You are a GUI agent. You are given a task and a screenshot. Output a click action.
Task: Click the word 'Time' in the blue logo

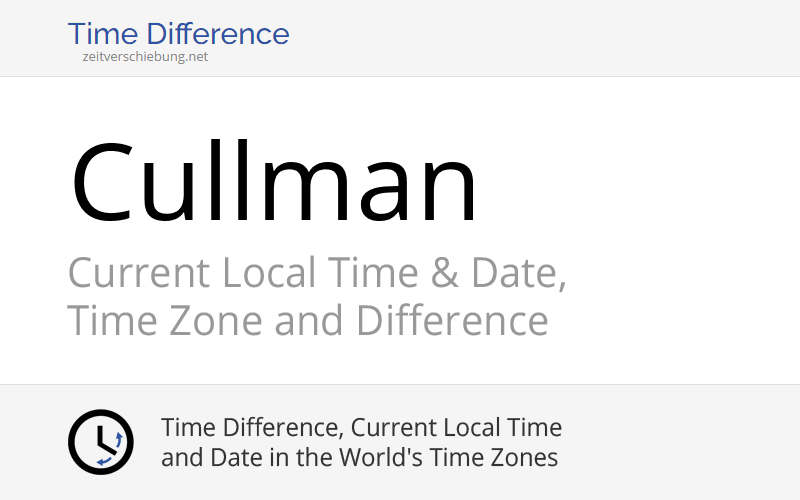pos(100,34)
